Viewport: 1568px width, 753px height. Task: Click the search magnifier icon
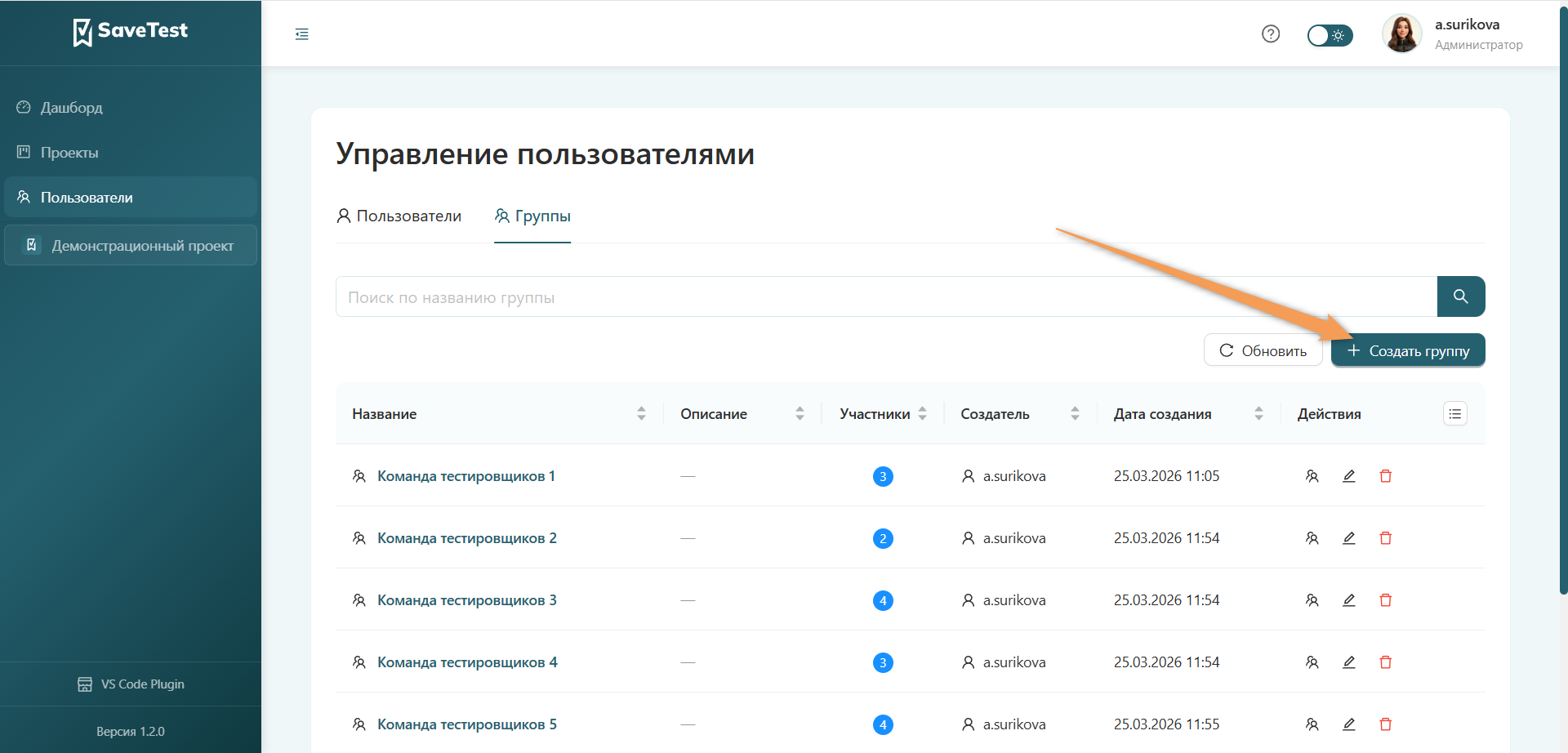(x=1461, y=296)
